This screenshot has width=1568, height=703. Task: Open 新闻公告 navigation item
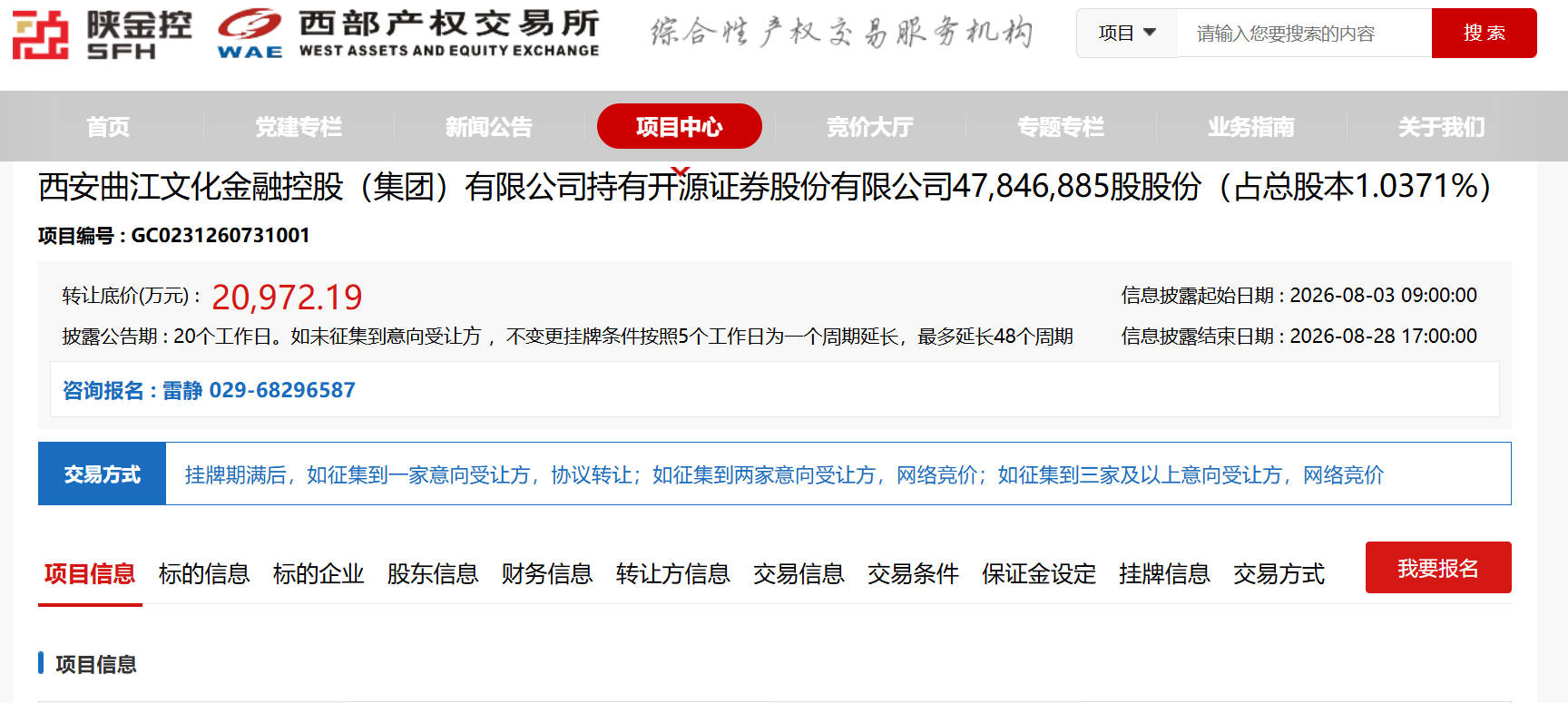tap(489, 127)
